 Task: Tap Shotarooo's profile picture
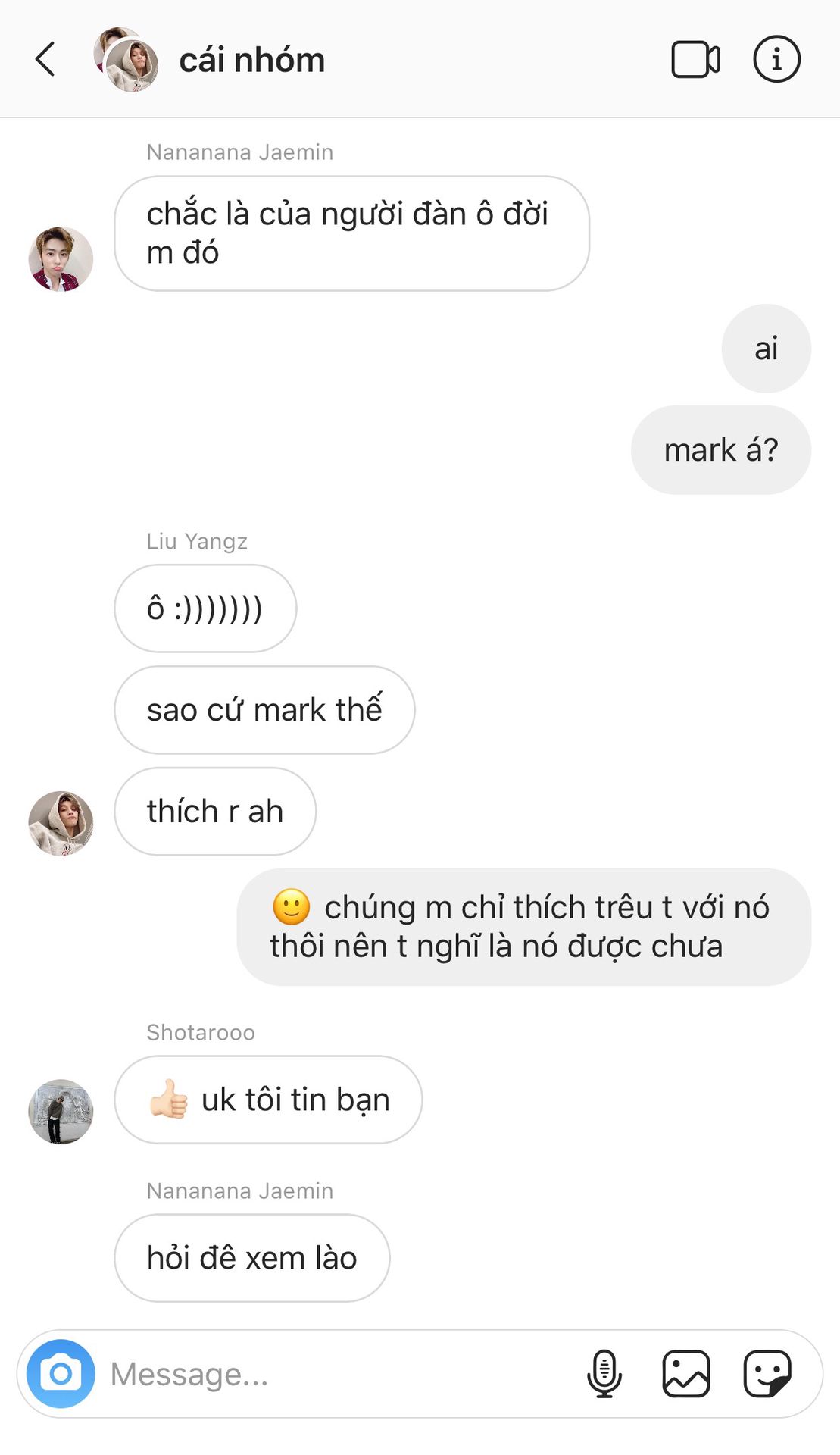(x=61, y=1112)
